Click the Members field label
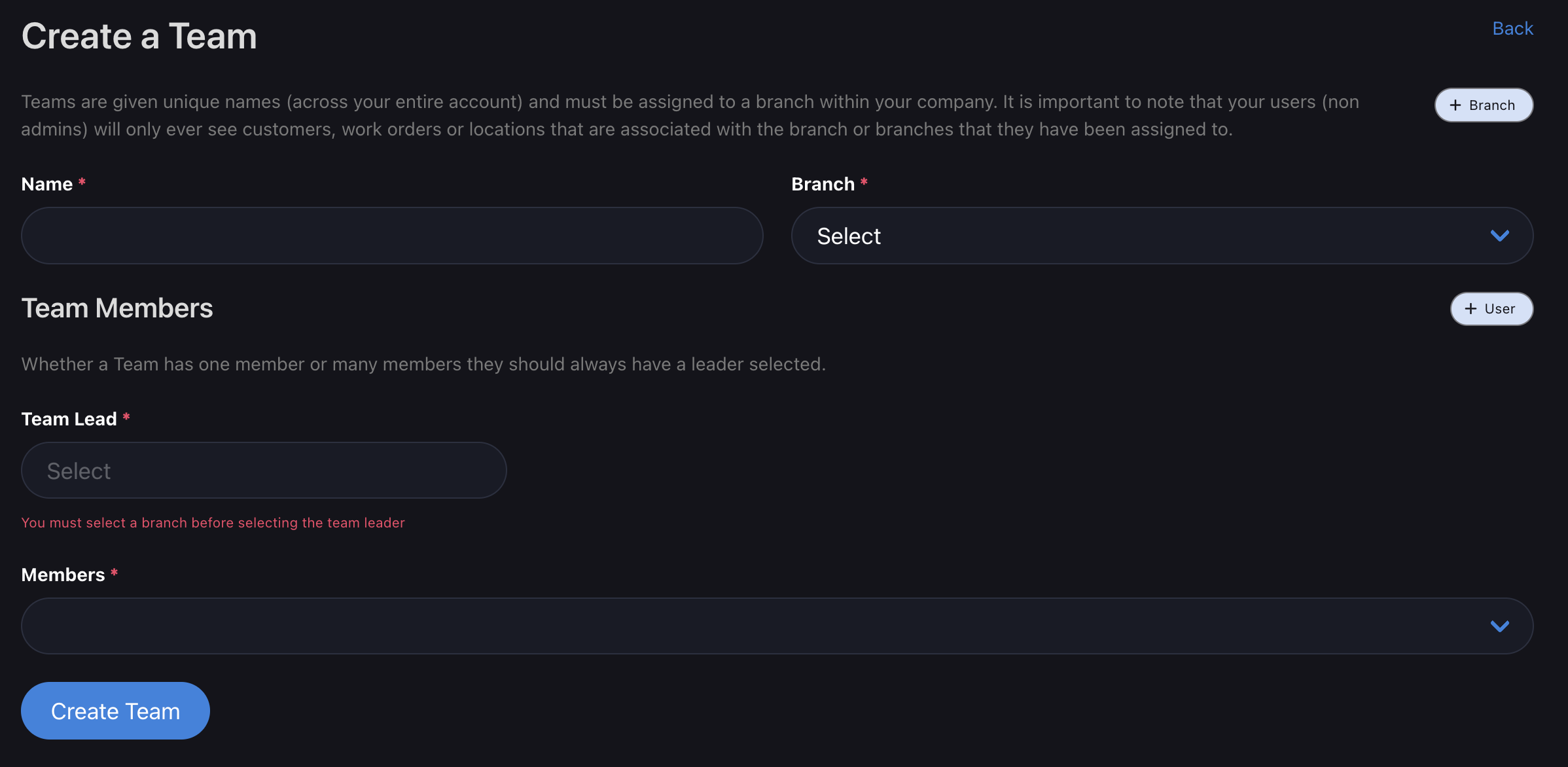Screen dimensions: 1568x767 click(x=63, y=575)
